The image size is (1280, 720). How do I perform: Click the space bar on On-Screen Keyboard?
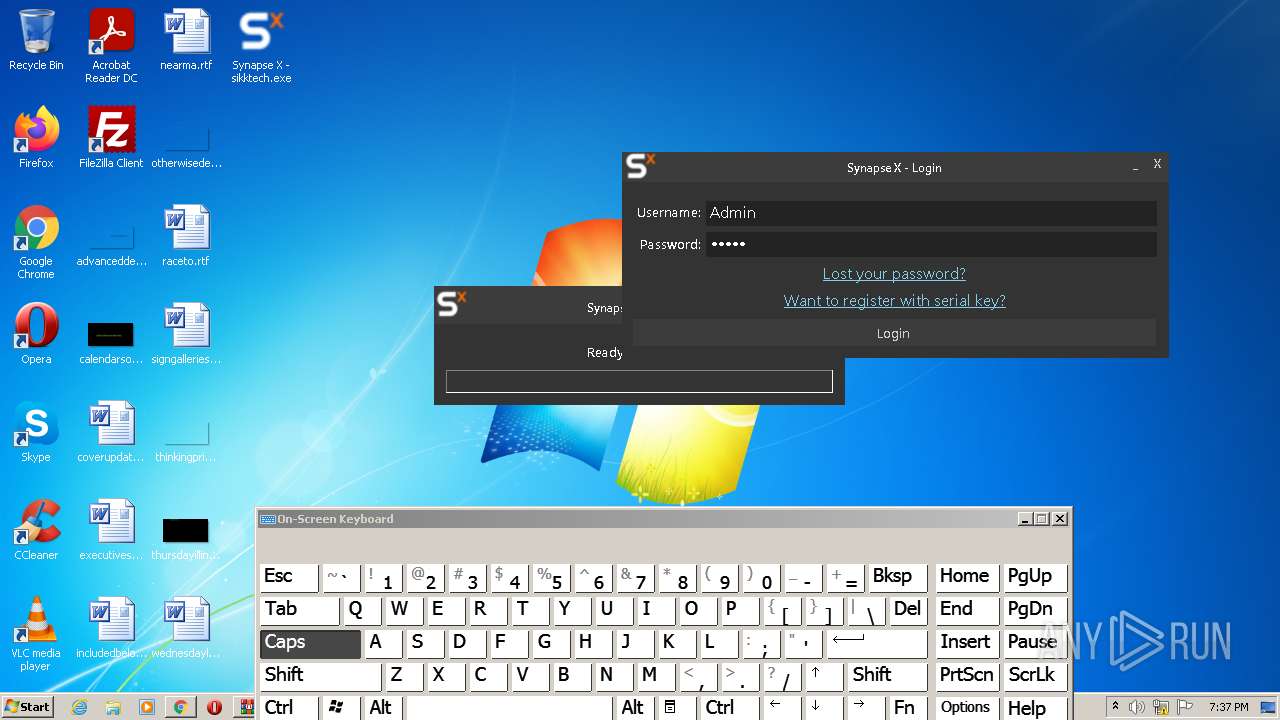(x=509, y=708)
